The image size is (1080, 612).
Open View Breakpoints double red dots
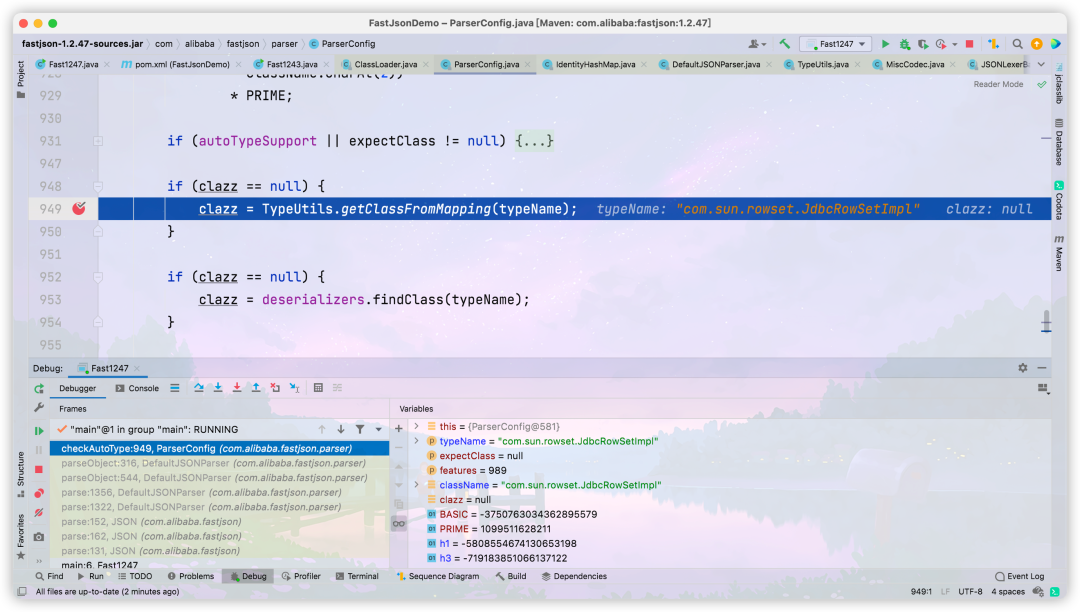click(x=39, y=492)
